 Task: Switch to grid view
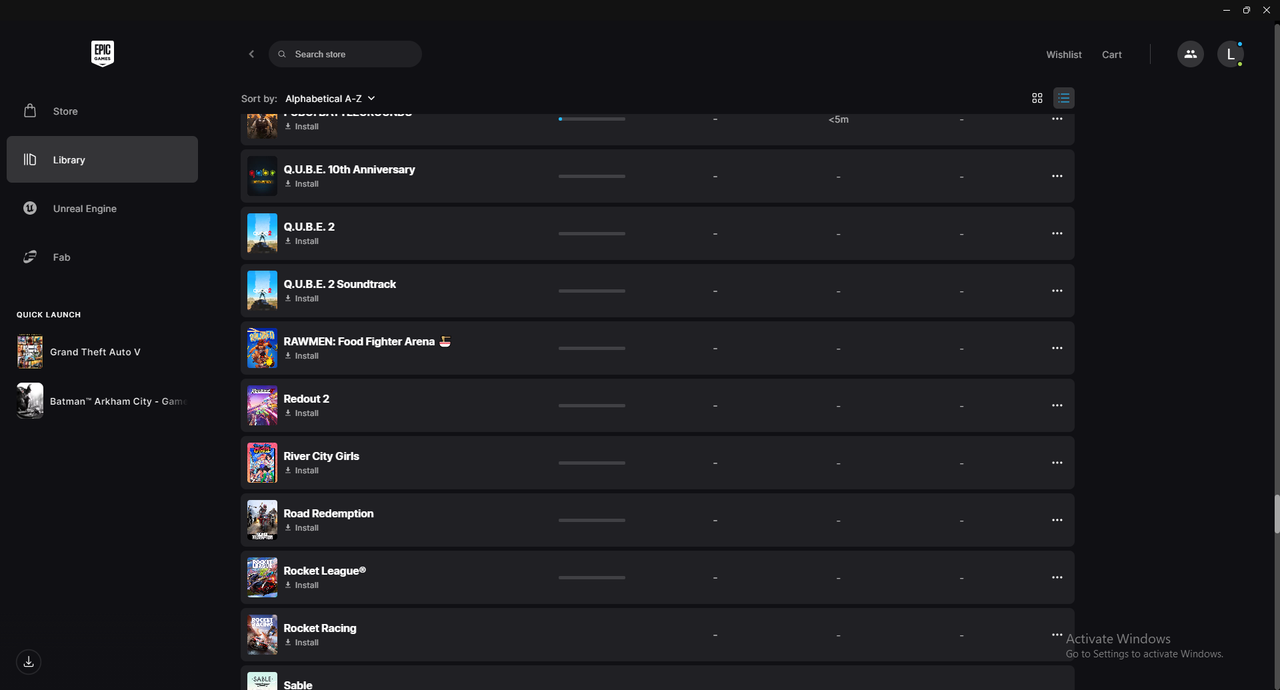[1037, 98]
